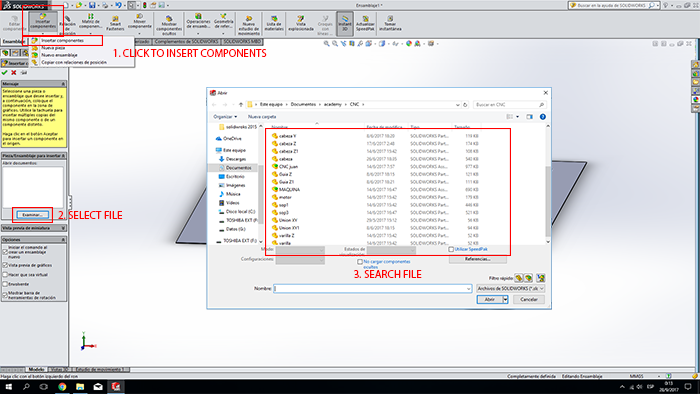Click the Referencias... button
The image size is (700, 394).
(478, 259)
